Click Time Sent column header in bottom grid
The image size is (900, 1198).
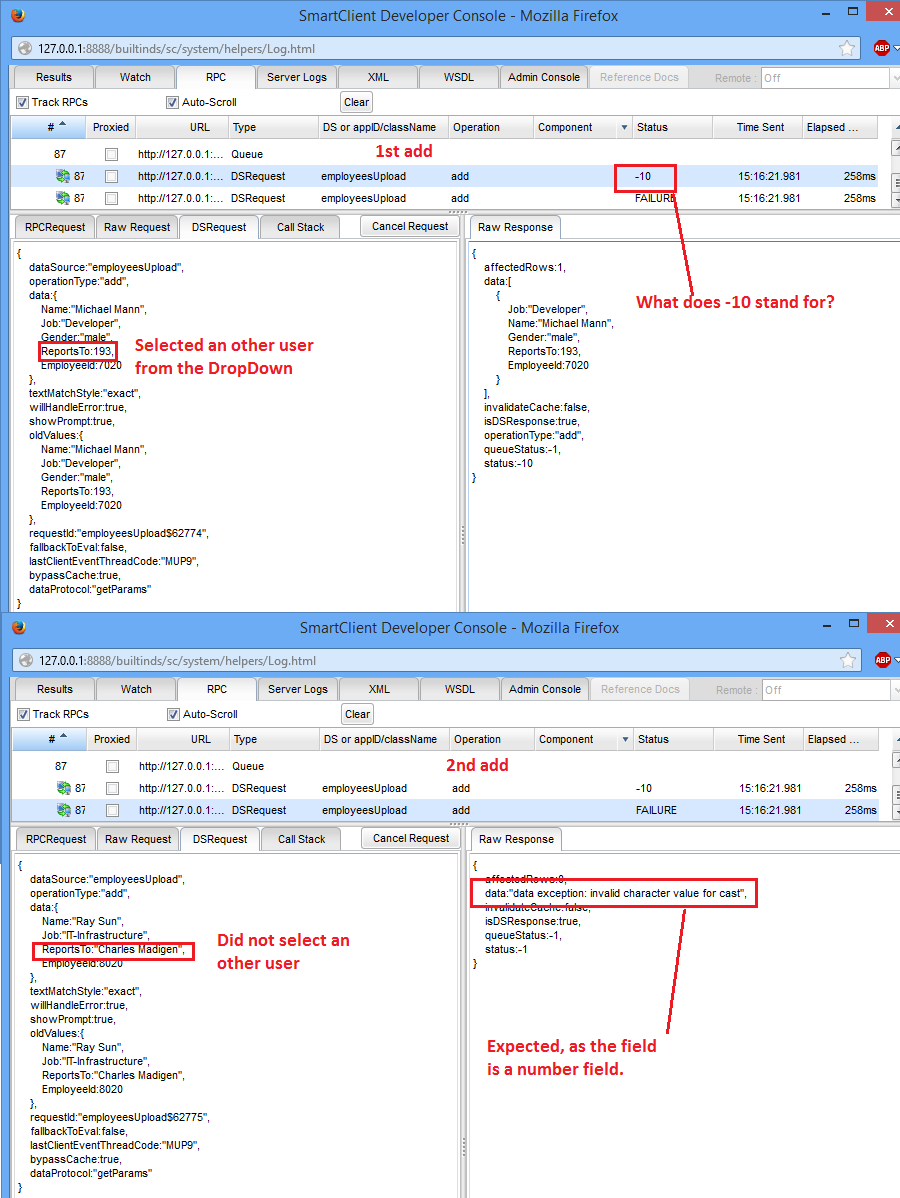[759, 740]
